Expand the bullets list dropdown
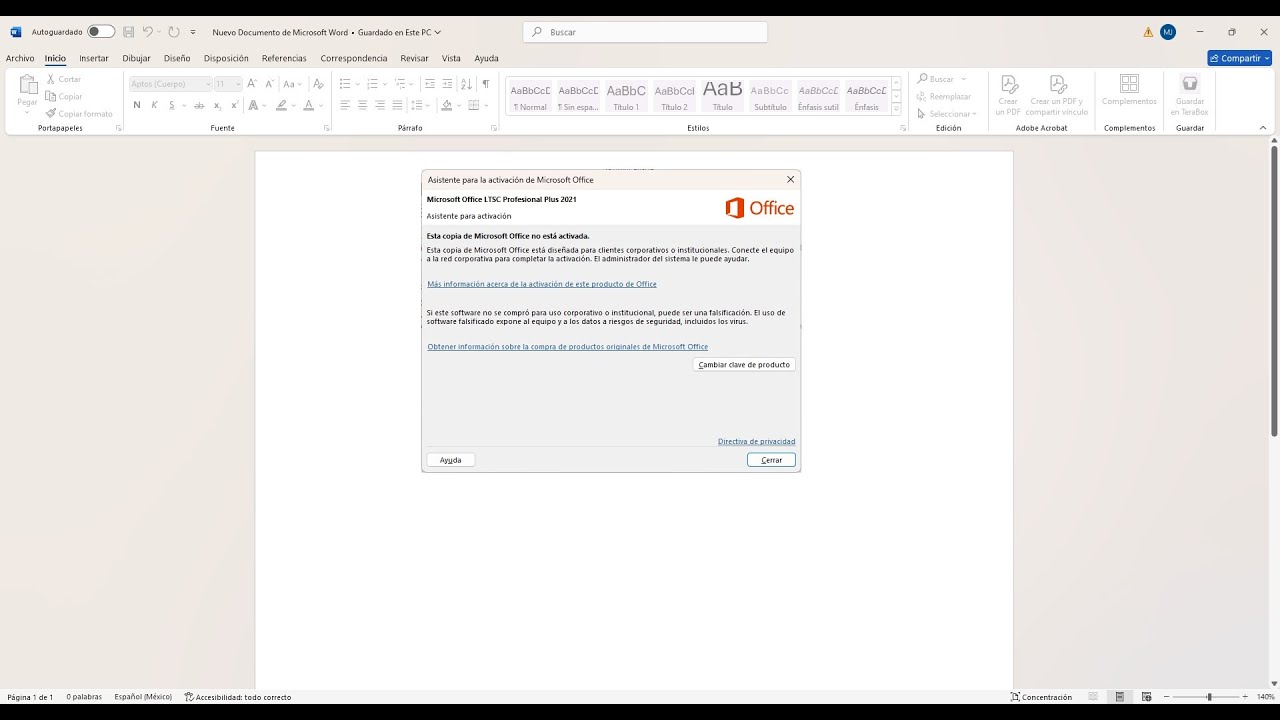Screen dimensions: 1280x720 tap(358, 84)
